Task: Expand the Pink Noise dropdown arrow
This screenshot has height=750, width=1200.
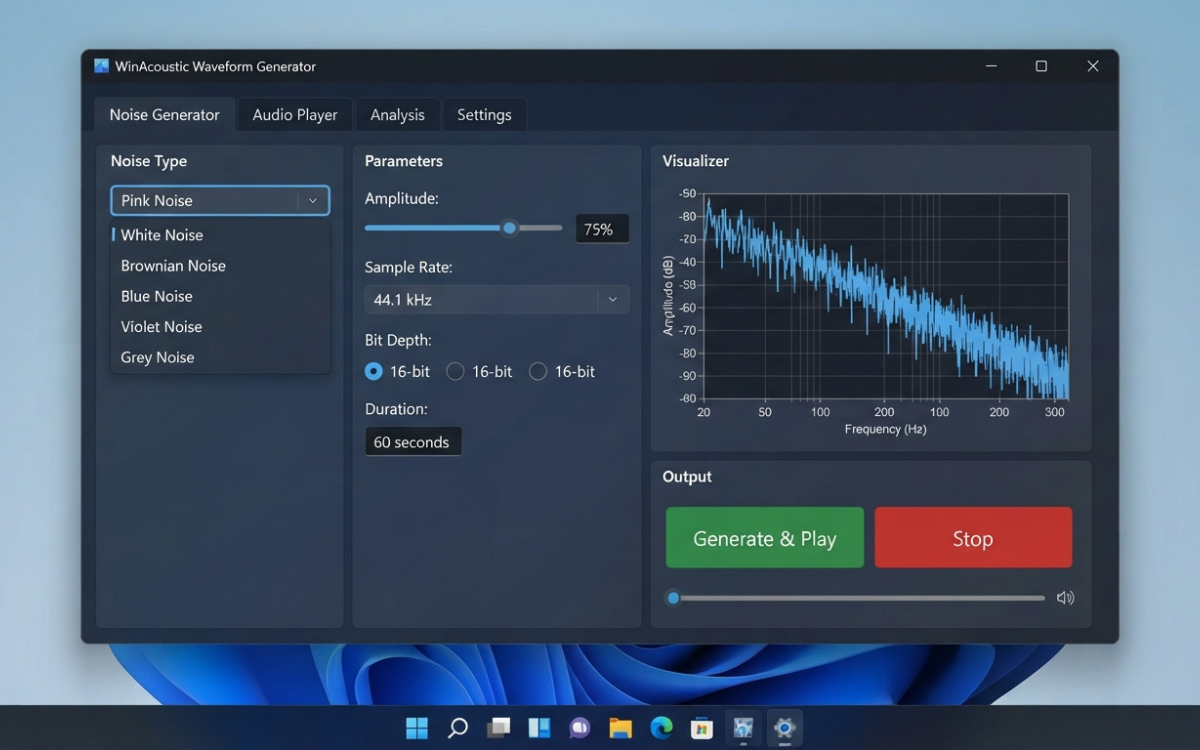Action: click(313, 201)
